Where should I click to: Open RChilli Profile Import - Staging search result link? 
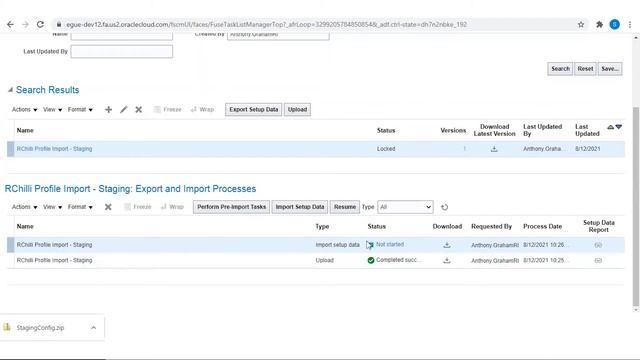pos(54,149)
